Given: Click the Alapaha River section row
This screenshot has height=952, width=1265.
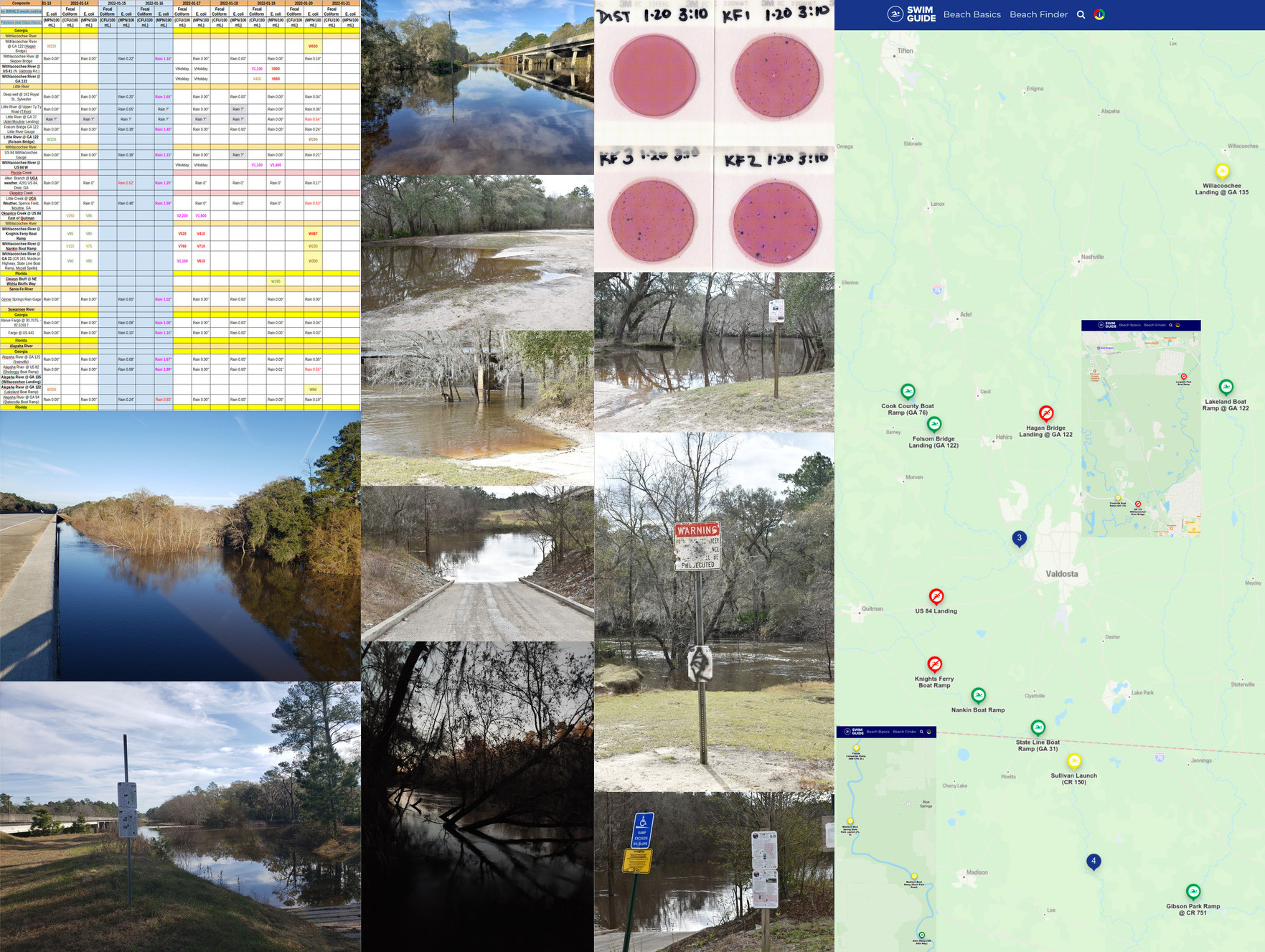Looking at the screenshot, I should 179,346.
